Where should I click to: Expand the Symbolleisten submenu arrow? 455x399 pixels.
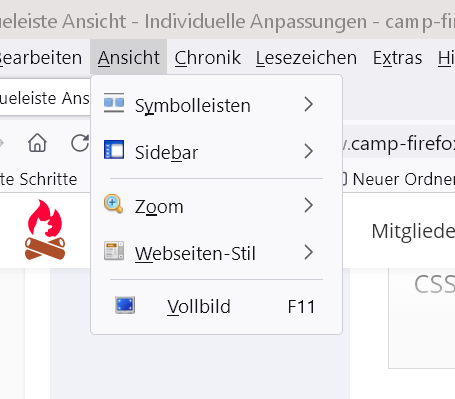click(309, 104)
